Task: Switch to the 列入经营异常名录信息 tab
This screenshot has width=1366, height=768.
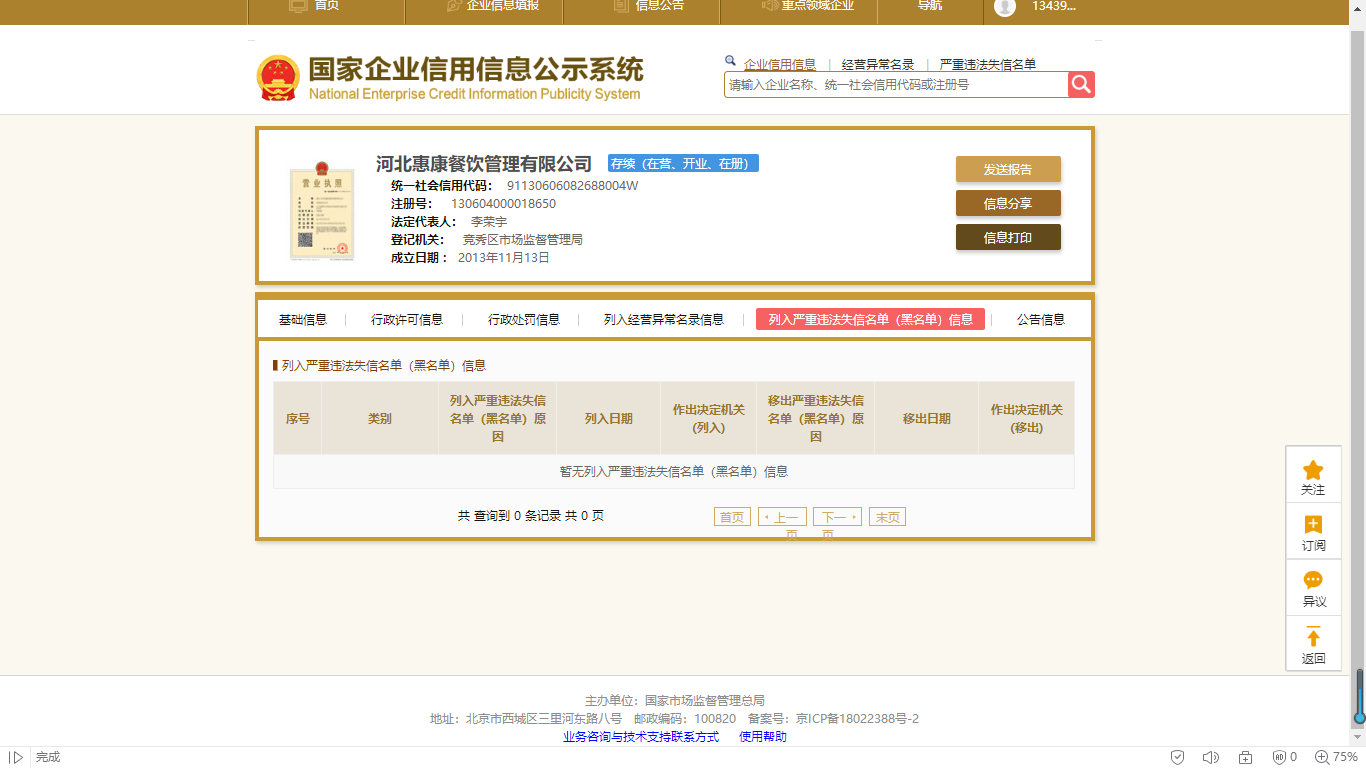Action: [664, 320]
